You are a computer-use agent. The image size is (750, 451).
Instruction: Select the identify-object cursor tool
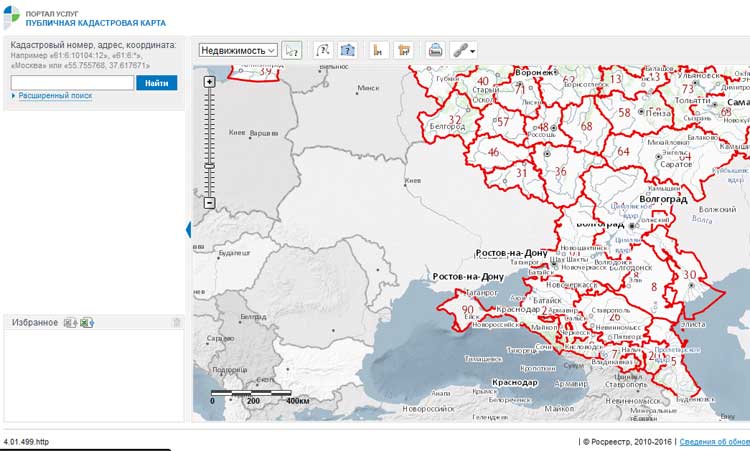[x=291, y=50]
